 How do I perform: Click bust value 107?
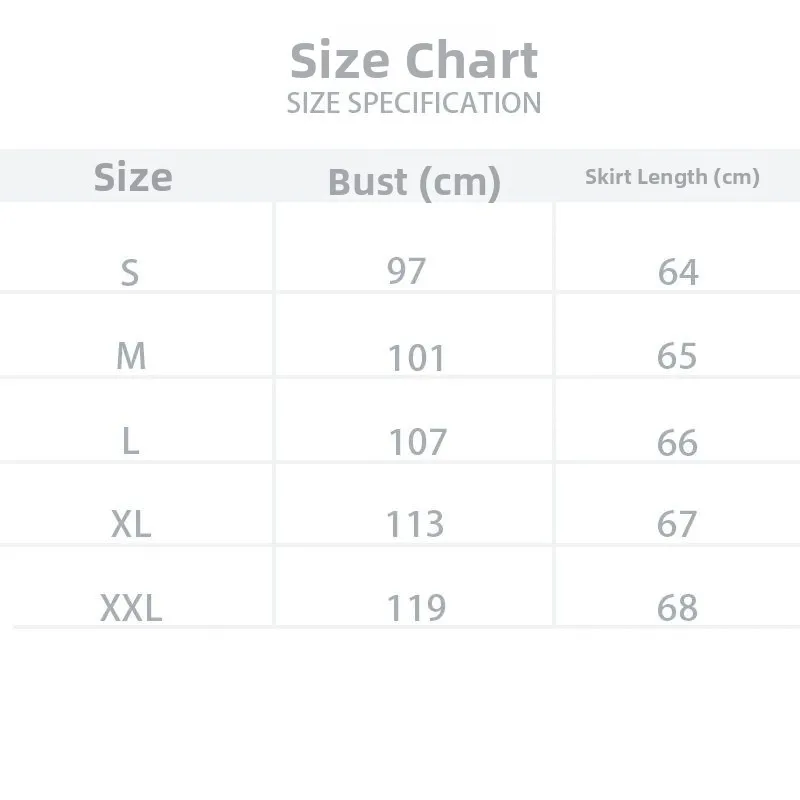click(x=418, y=441)
